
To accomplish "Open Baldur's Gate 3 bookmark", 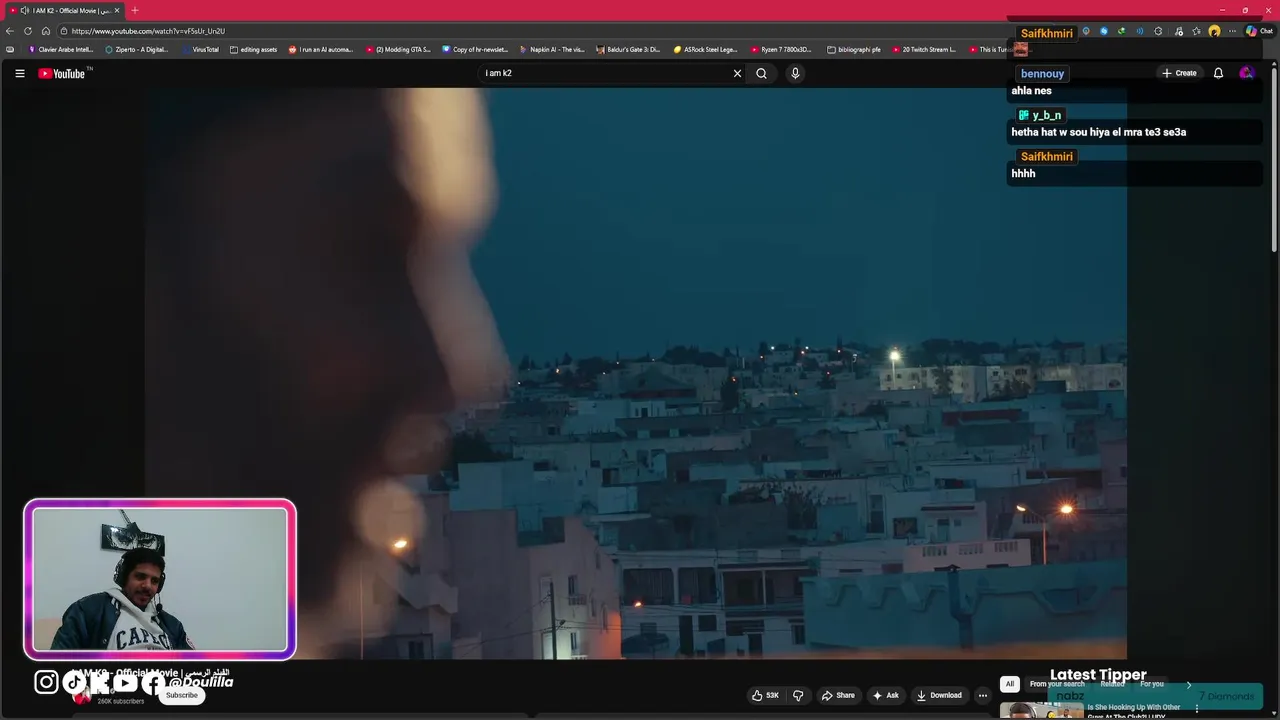I will pos(629,49).
